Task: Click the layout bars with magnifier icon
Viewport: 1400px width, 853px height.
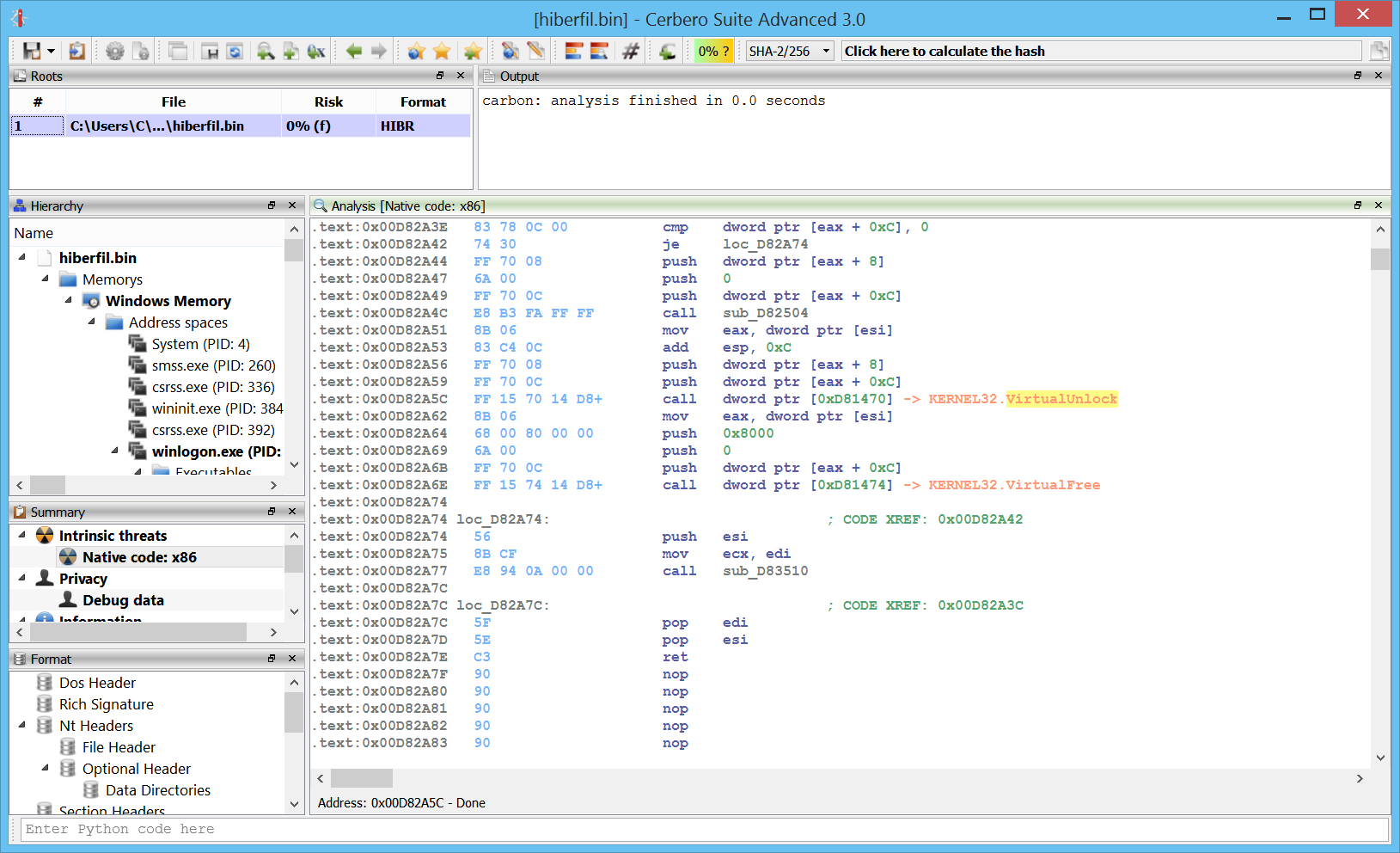Action: tap(599, 52)
